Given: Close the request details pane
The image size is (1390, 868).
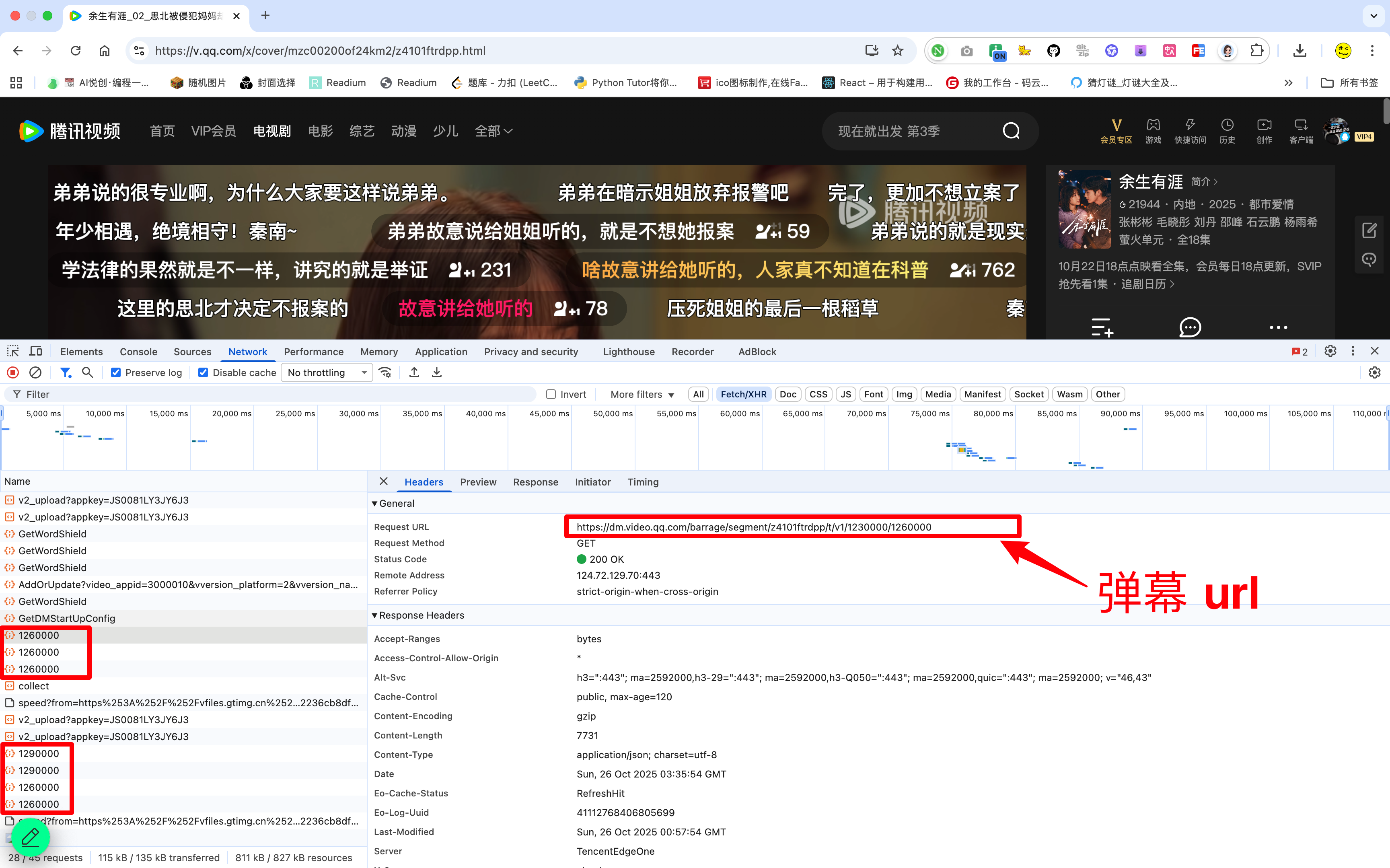Looking at the screenshot, I should point(384,481).
